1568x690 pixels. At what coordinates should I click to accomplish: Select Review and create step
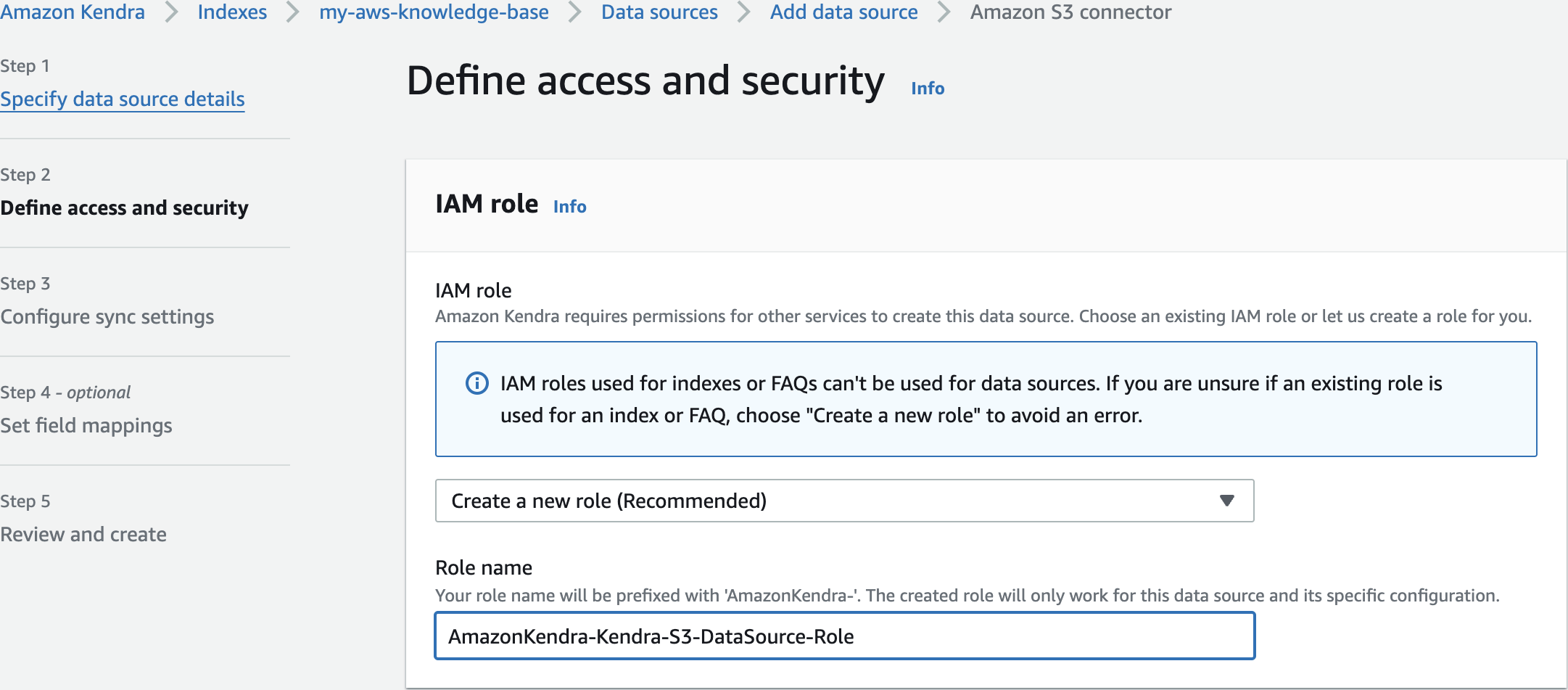tap(83, 534)
